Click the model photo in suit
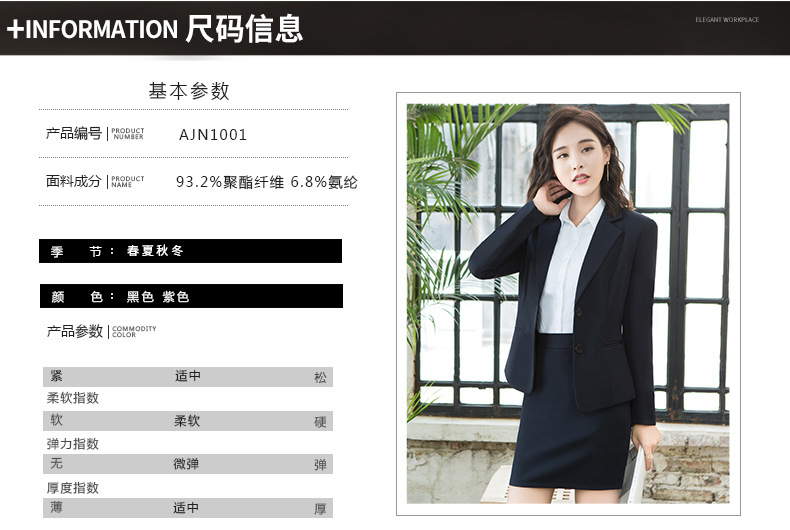This screenshot has height=530, width=790. coord(568,304)
